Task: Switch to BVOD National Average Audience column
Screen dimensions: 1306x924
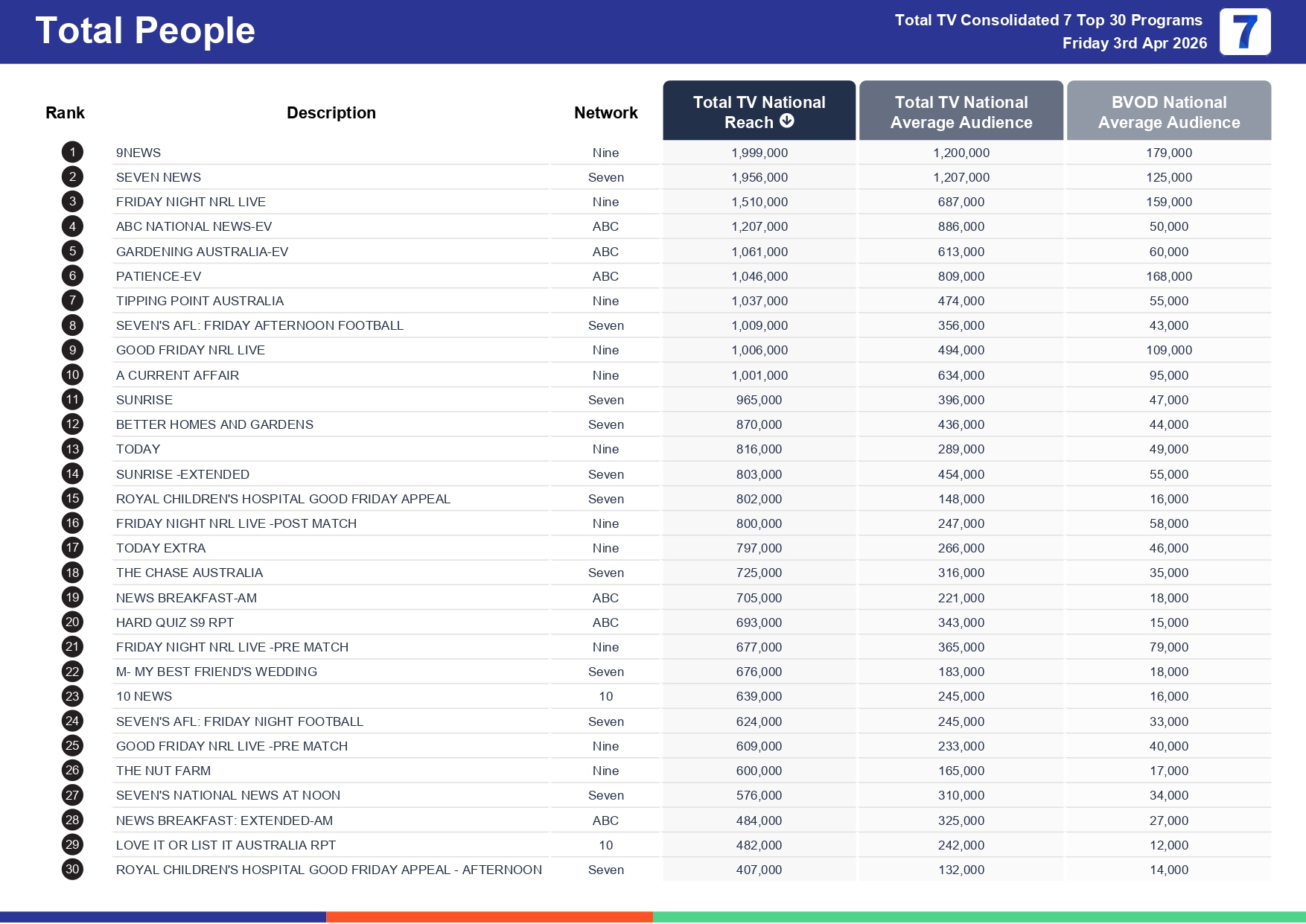Action: coord(1168,112)
